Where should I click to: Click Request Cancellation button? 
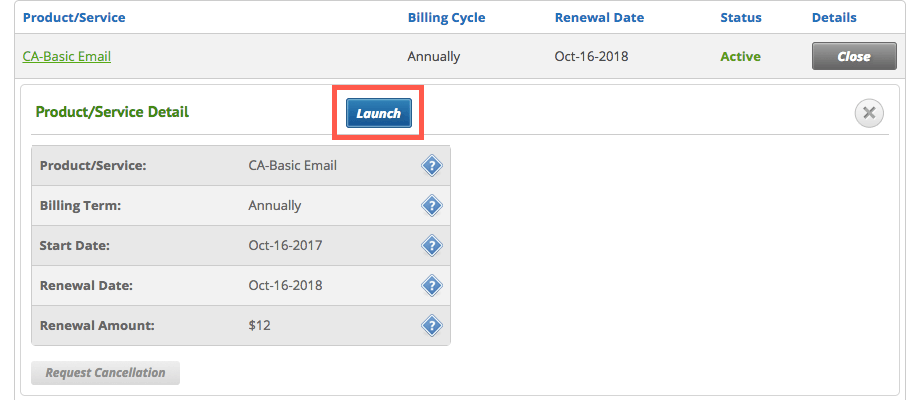coord(105,373)
